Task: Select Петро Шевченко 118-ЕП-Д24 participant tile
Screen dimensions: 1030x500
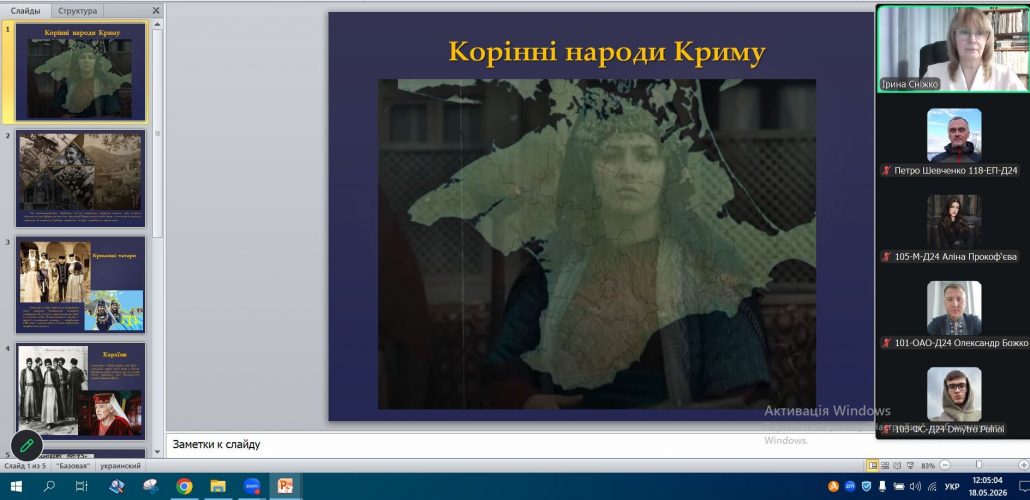Action: point(954,135)
